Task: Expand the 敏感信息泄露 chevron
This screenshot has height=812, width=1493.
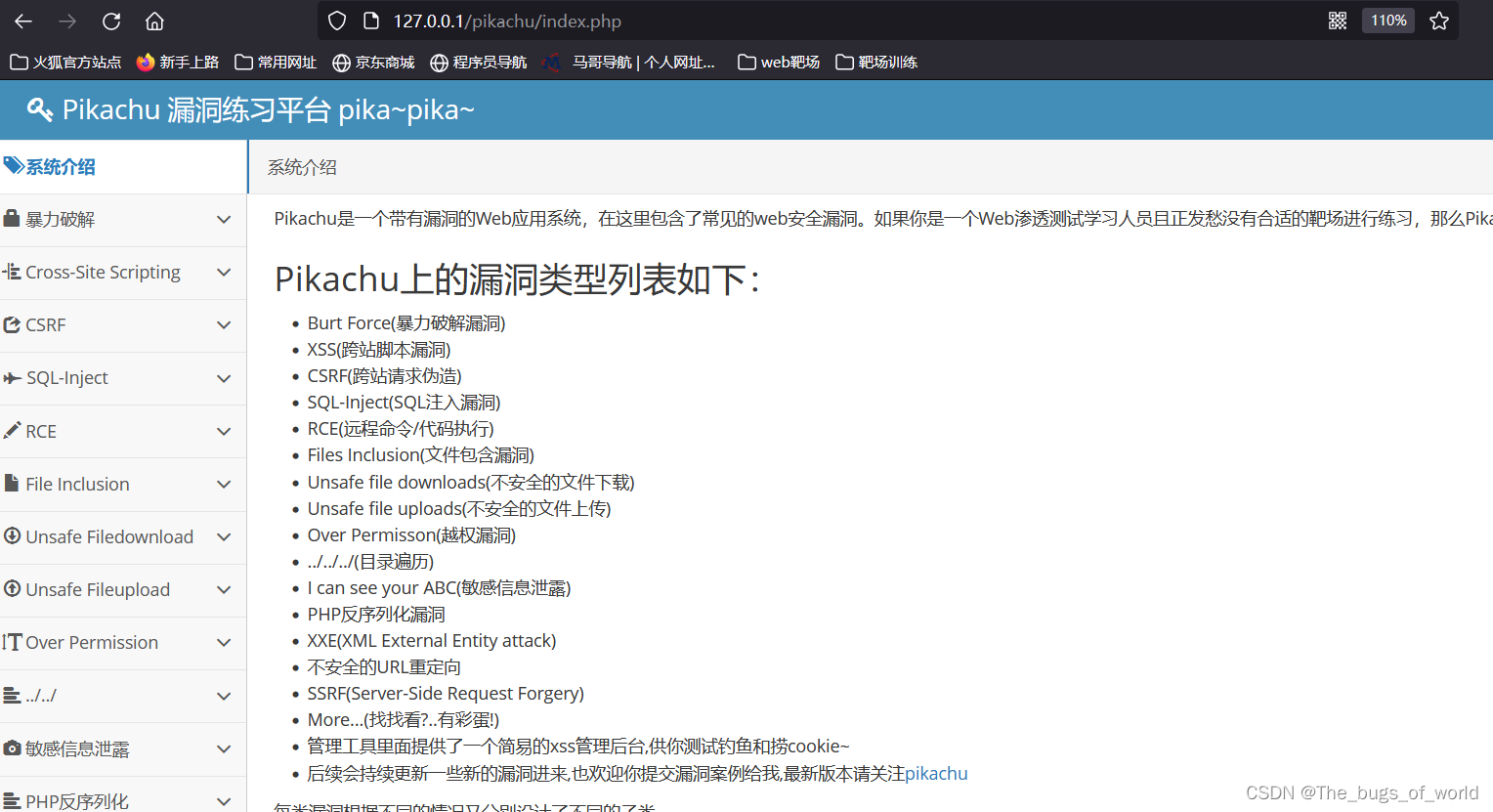Action: (x=224, y=748)
